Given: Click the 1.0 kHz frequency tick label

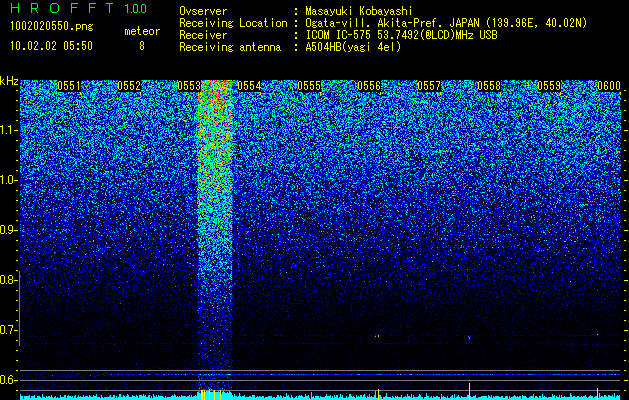Looking at the screenshot, I should 9,180.
